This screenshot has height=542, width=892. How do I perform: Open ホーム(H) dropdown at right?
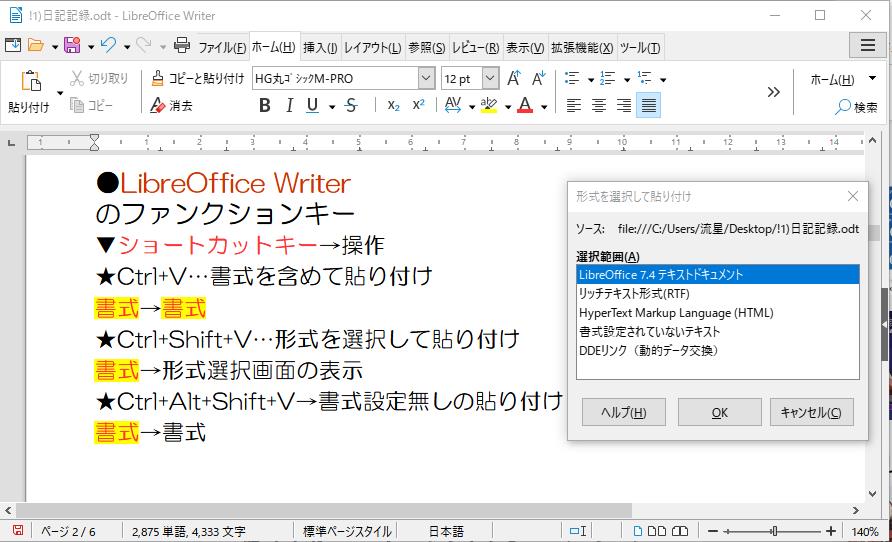coord(872,78)
